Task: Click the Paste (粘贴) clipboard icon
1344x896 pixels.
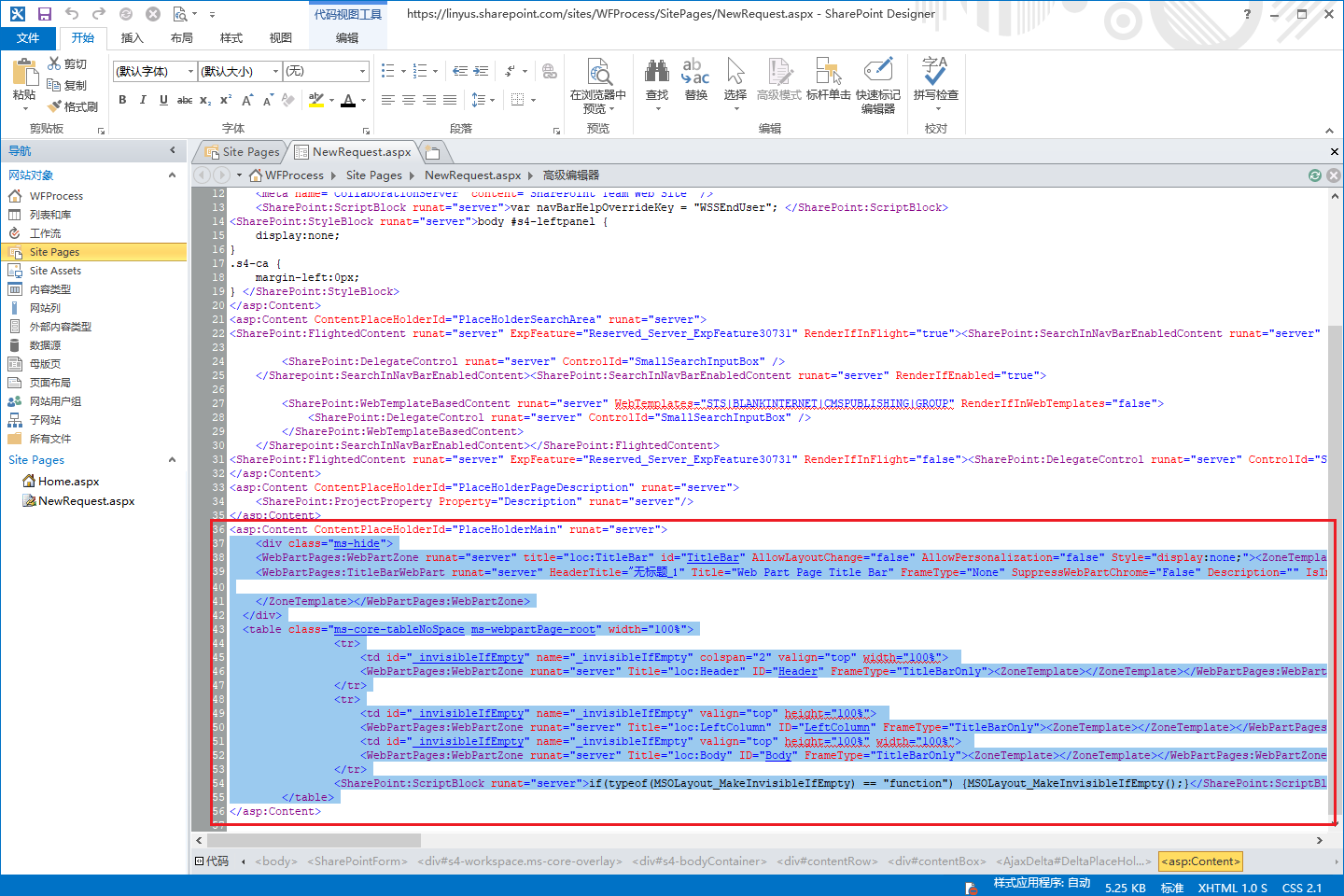Action: pyautogui.click(x=25, y=72)
